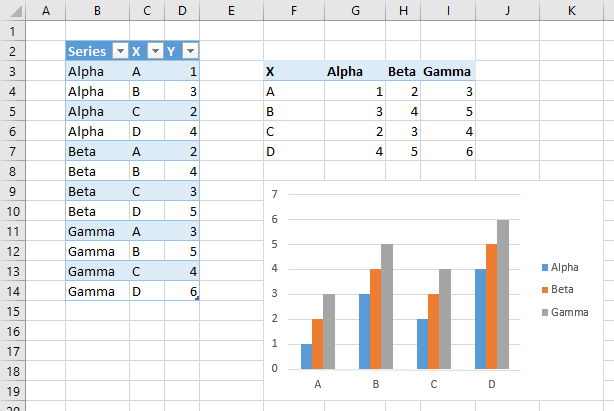Click cell D3 with value 1
This screenshot has height=411, width=614.
click(182, 71)
